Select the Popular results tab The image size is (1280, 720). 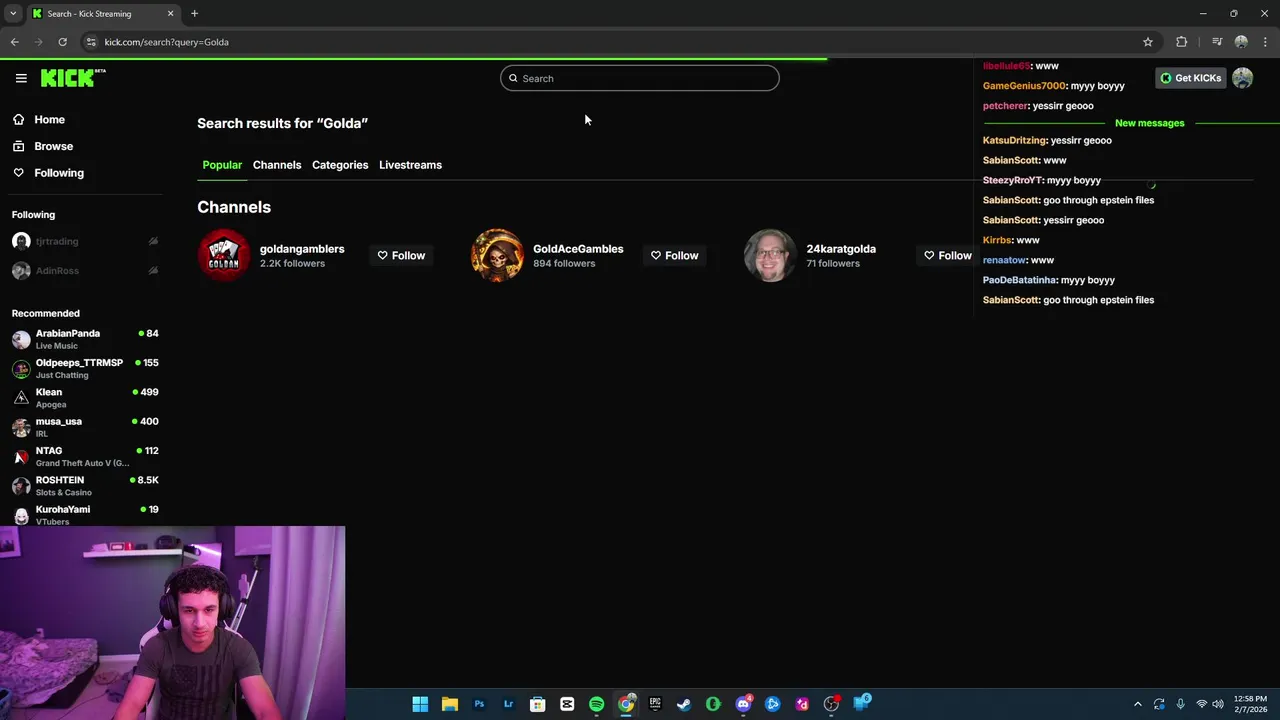coord(222,165)
